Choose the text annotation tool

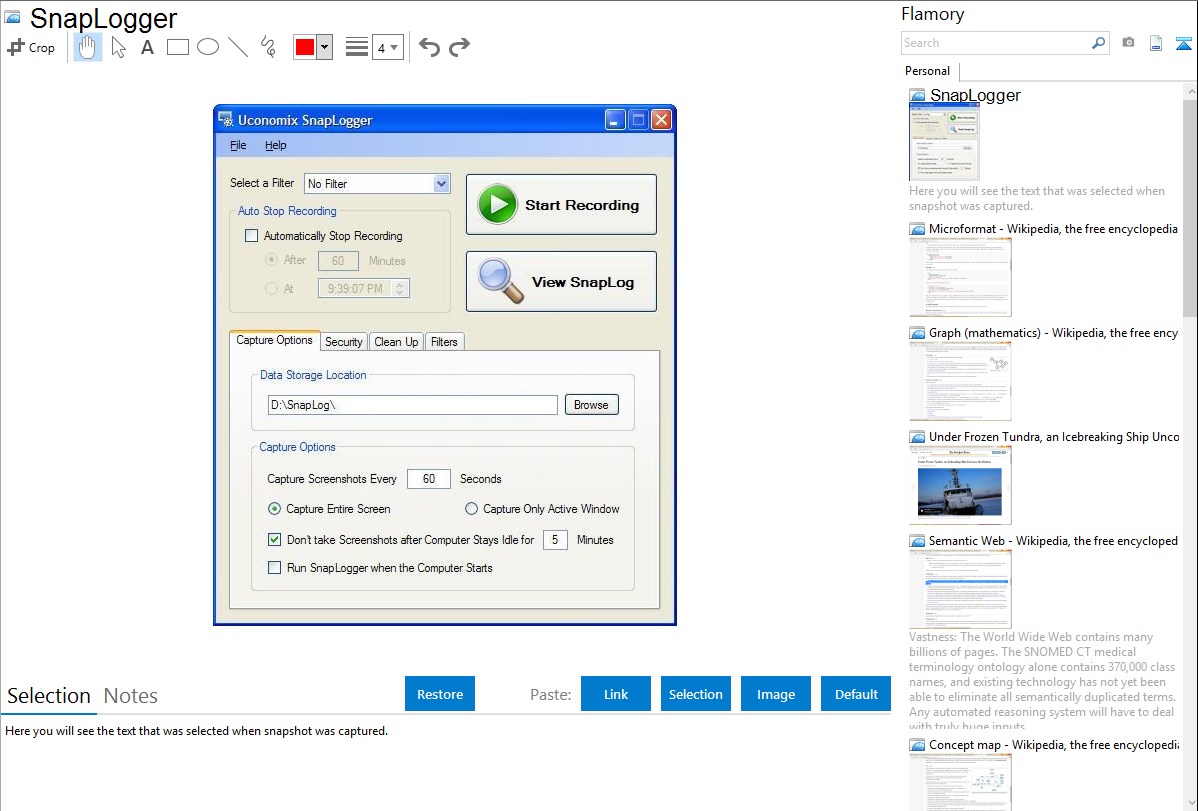(147, 47)
